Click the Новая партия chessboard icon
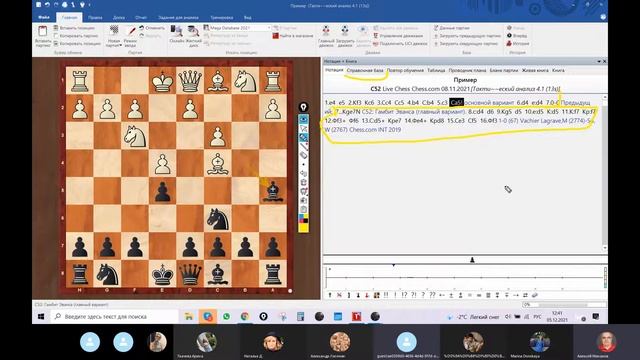 pyautogui.click(x=114, y=31)
